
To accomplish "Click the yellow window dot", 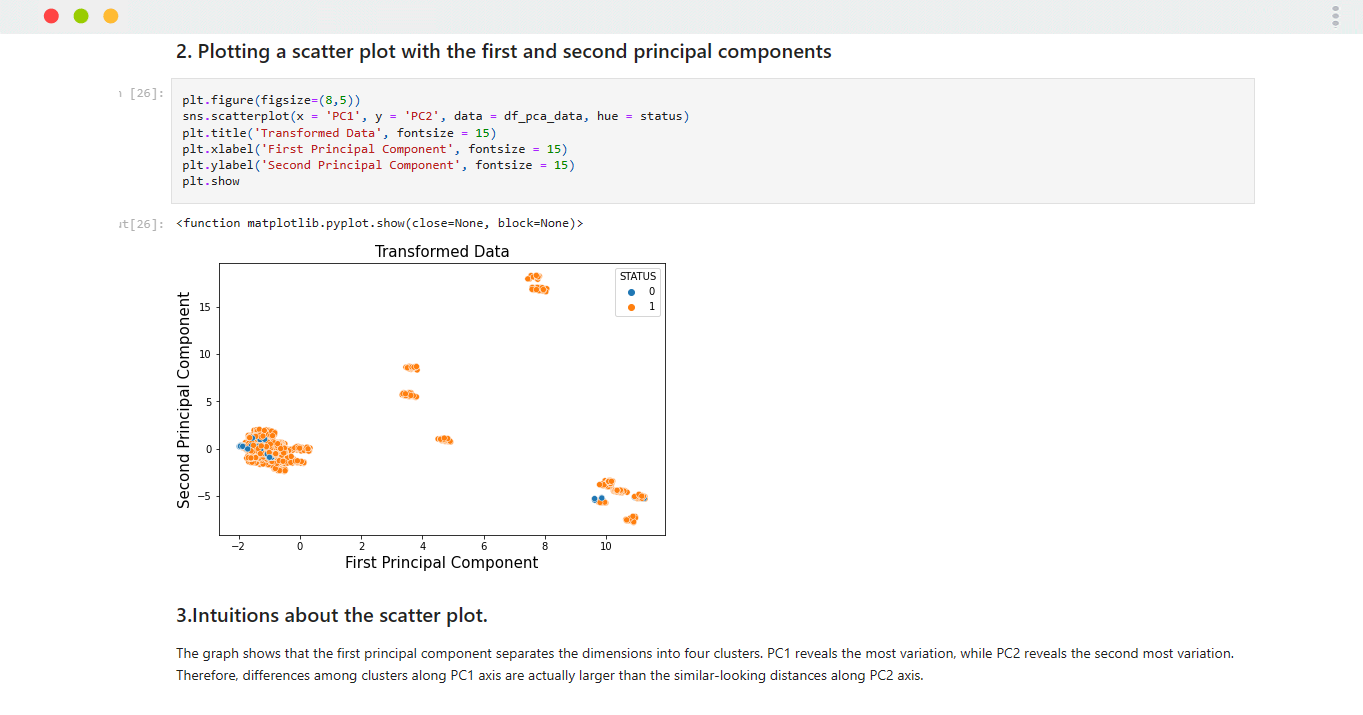I will pyautogui.click(x=110, y=16).
